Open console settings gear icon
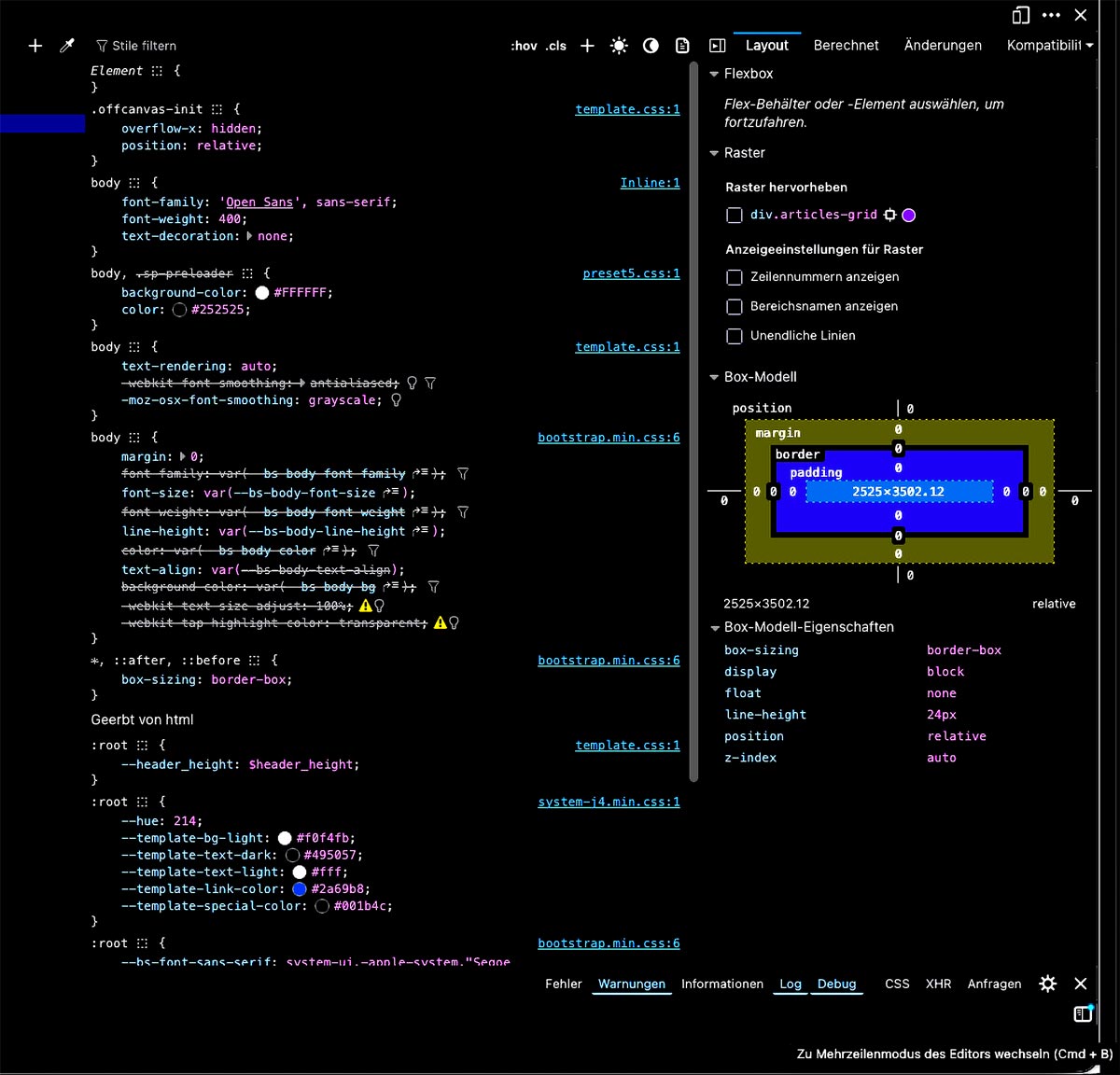 pos(1048,984)
